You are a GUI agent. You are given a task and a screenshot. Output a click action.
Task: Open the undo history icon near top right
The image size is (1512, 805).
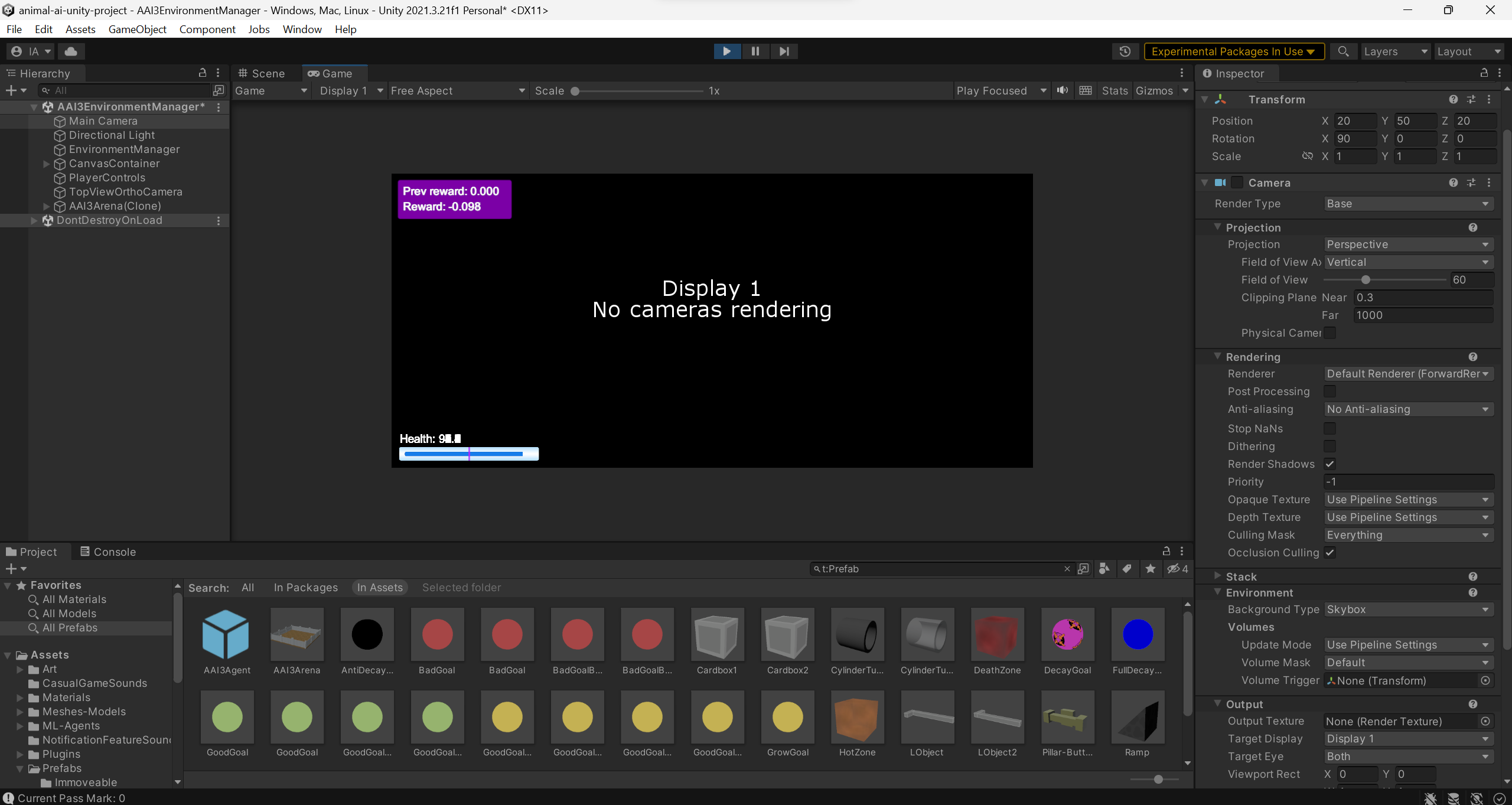(x=1125, y=51)
